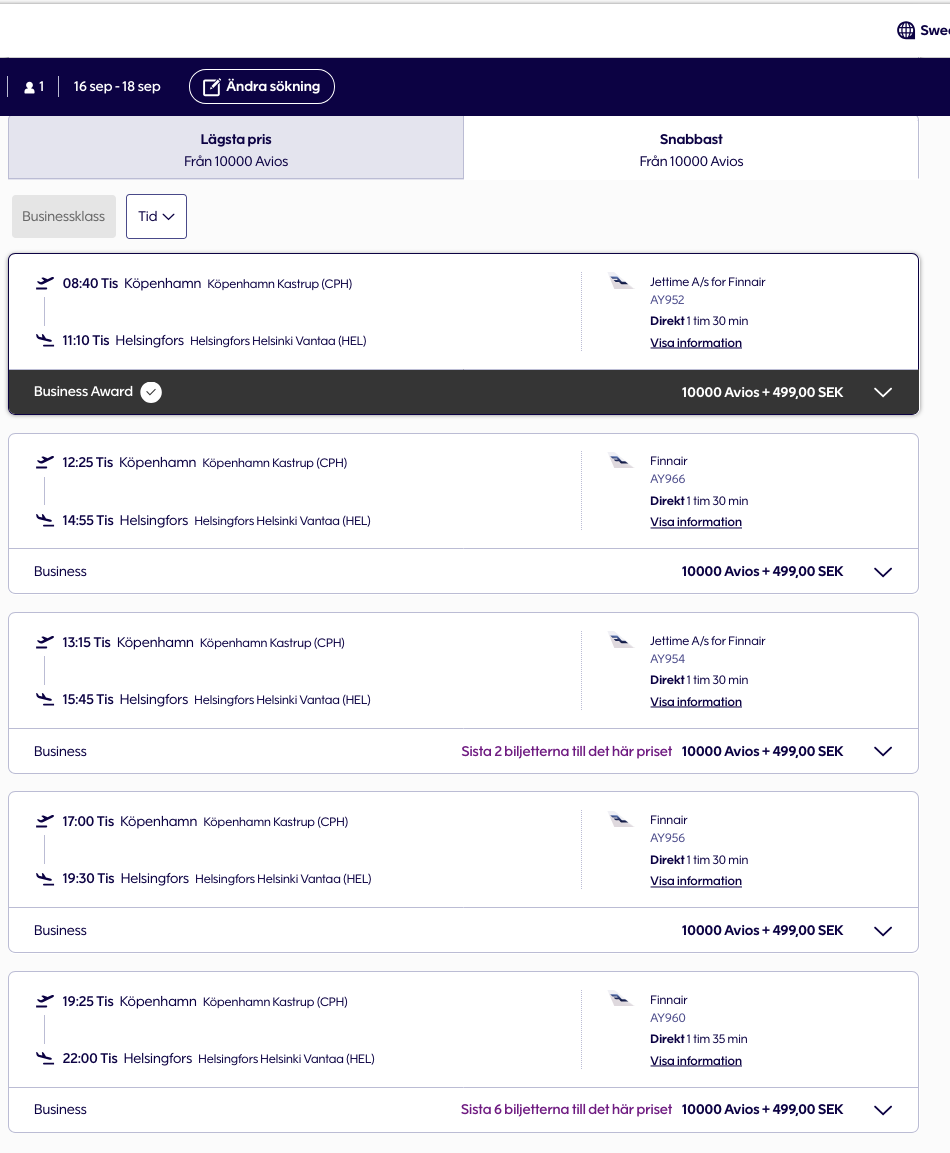Expand the 19:25 departure Business fare

pyautogui.click(x=883, y=1109)
